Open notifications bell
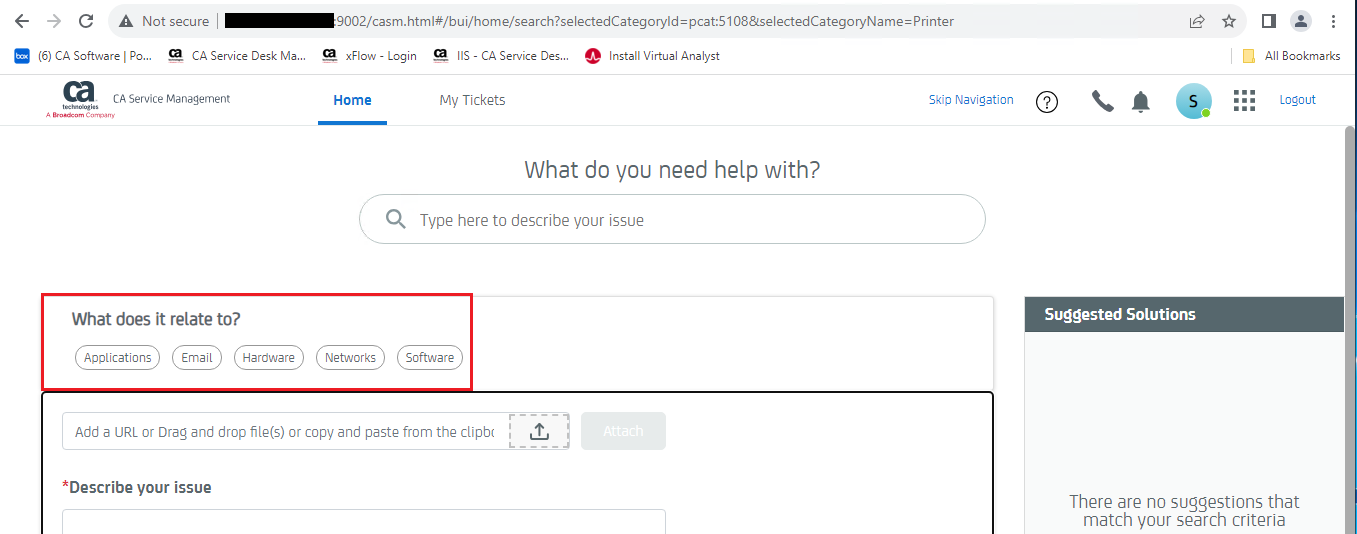This screenshot has height=534, width=1357. click(1141, 101)
